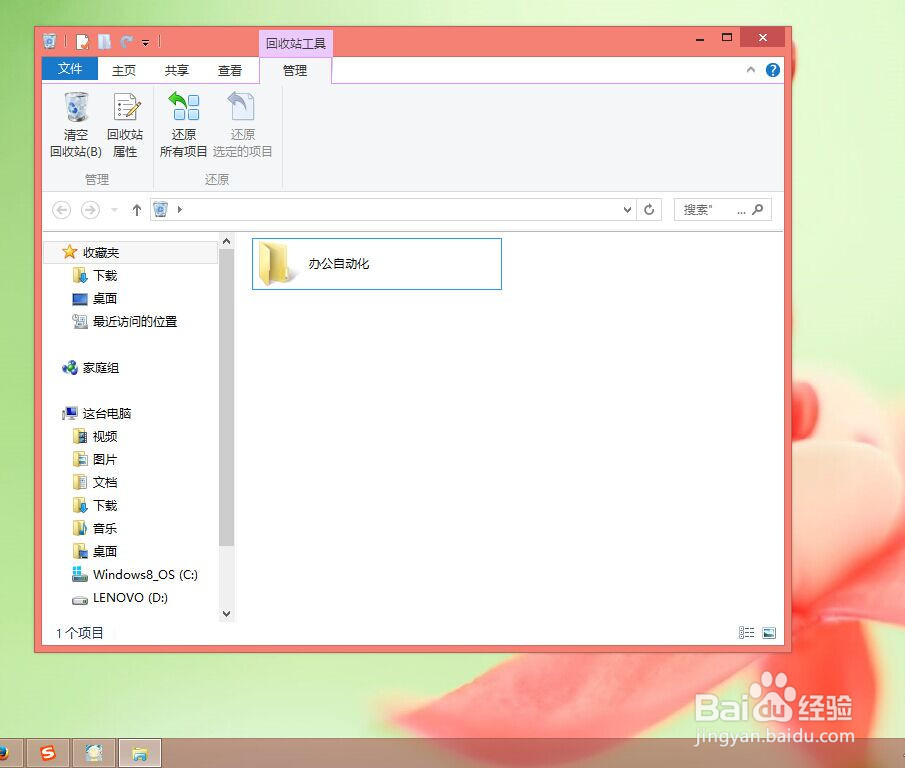
Task: Switch to large icons view in the status bar
Action: point(769,632)
